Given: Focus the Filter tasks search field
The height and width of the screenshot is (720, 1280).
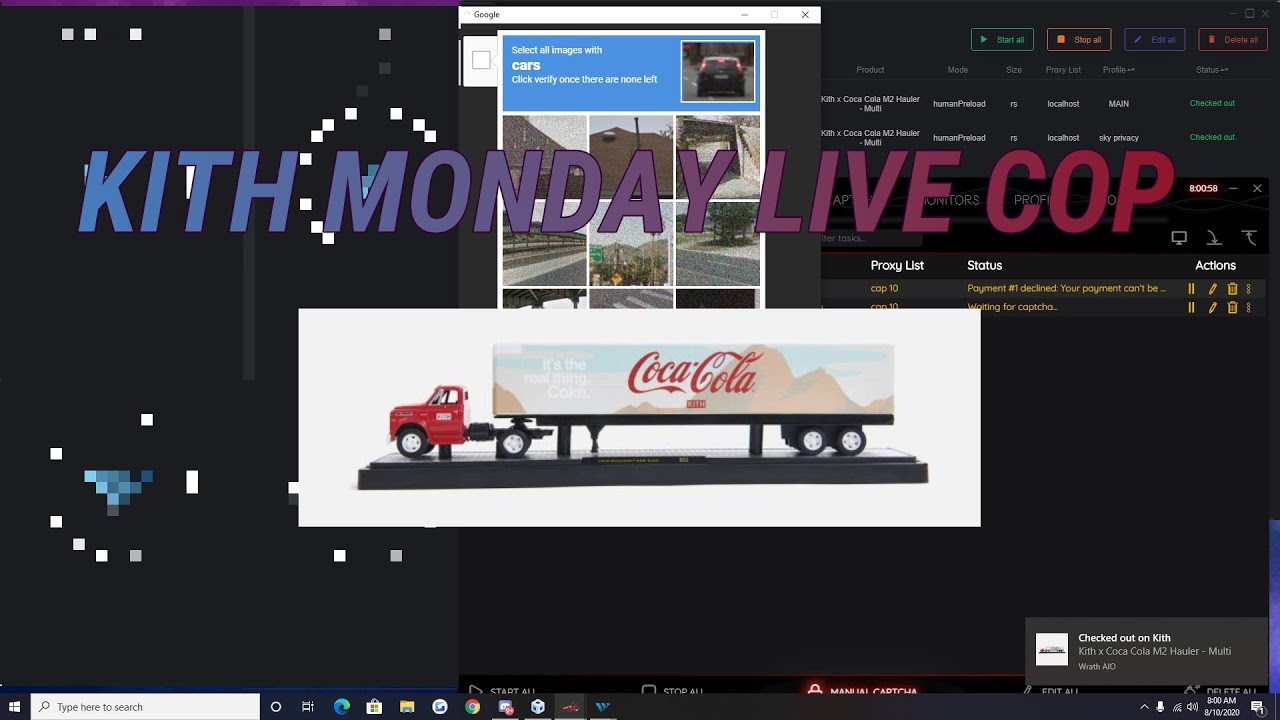Looking at the screenshot, I should click(870, 238).
